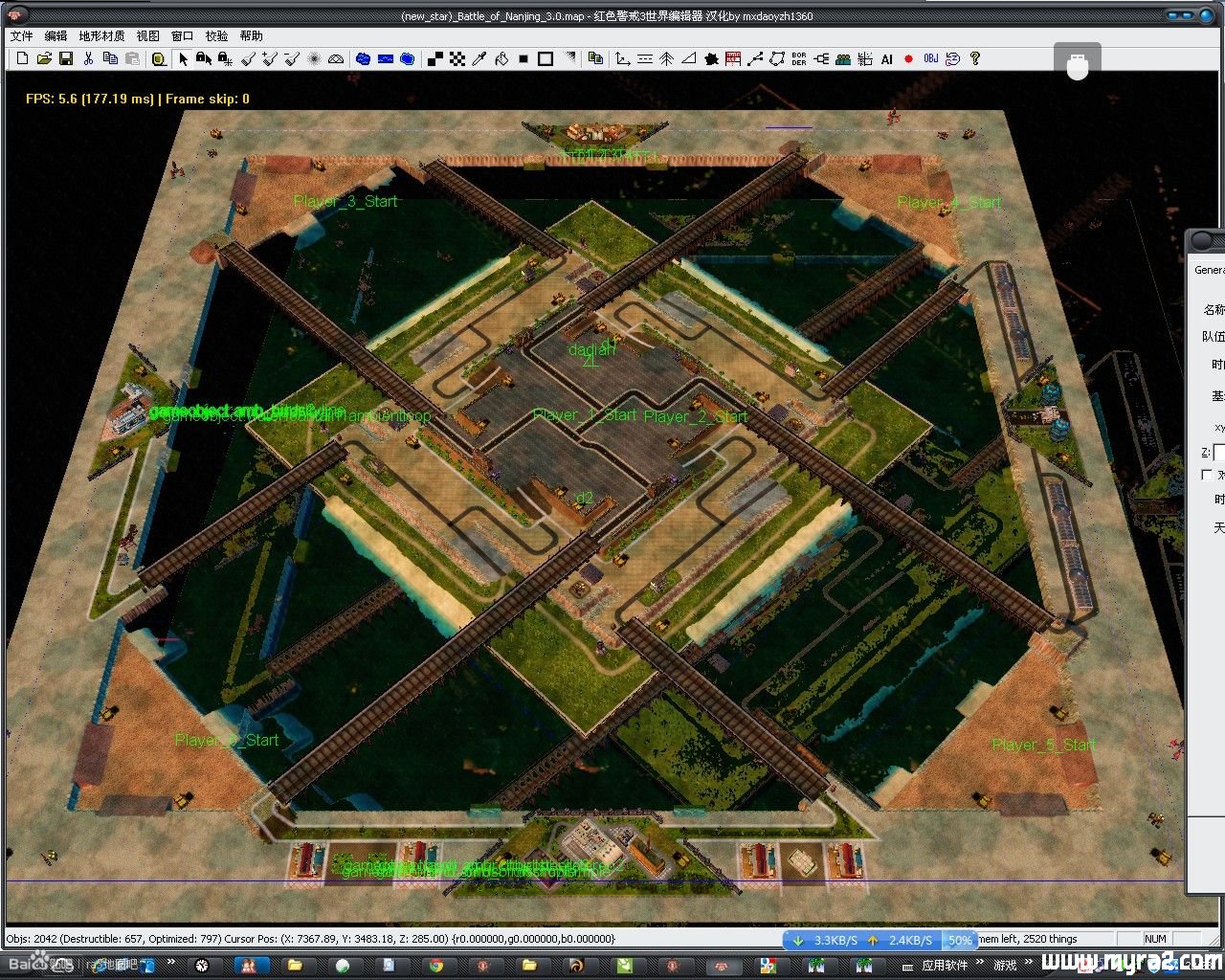Choose the lock selection tool
This screenshot has height=980, width=1225.
tap(204, 59)
